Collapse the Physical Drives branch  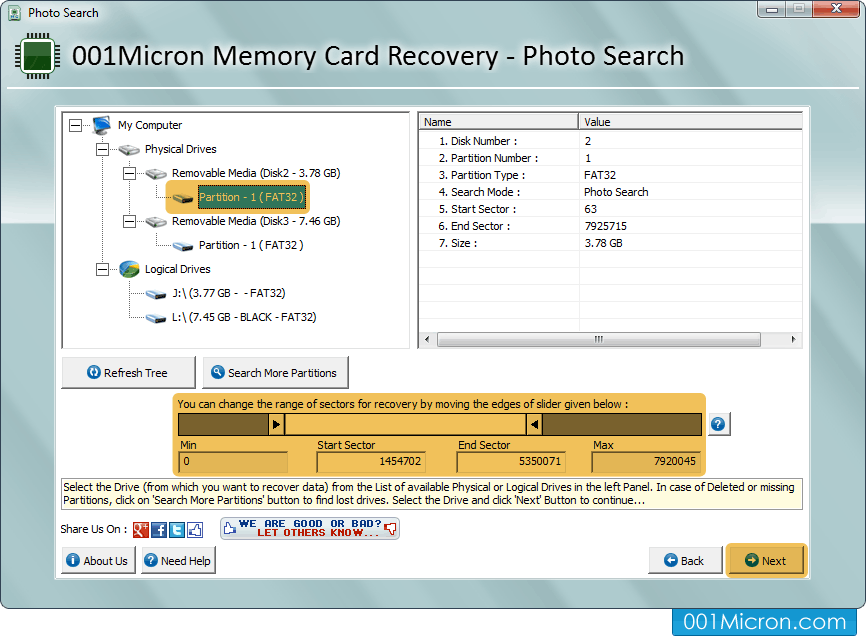pyautogui.click(x=101, y=149)
